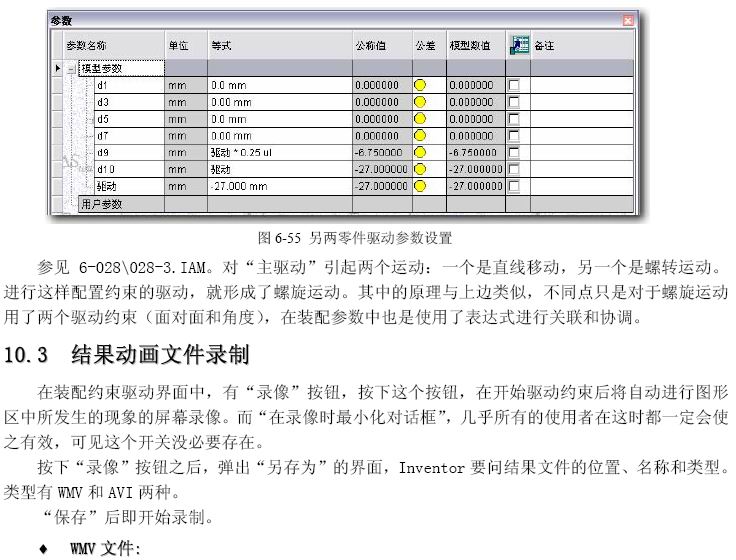Toggle export checkbox for d3 row
The image size is (736, 560).
click(x=514, y=102)
